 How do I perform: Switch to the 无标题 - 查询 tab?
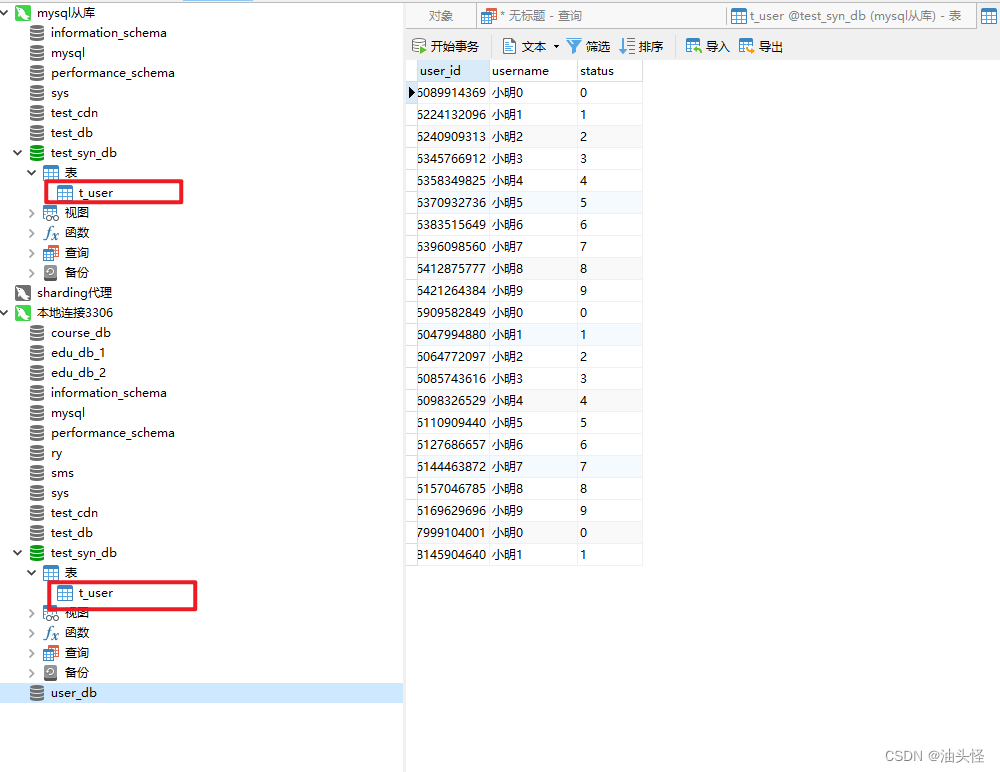point(530,16)
